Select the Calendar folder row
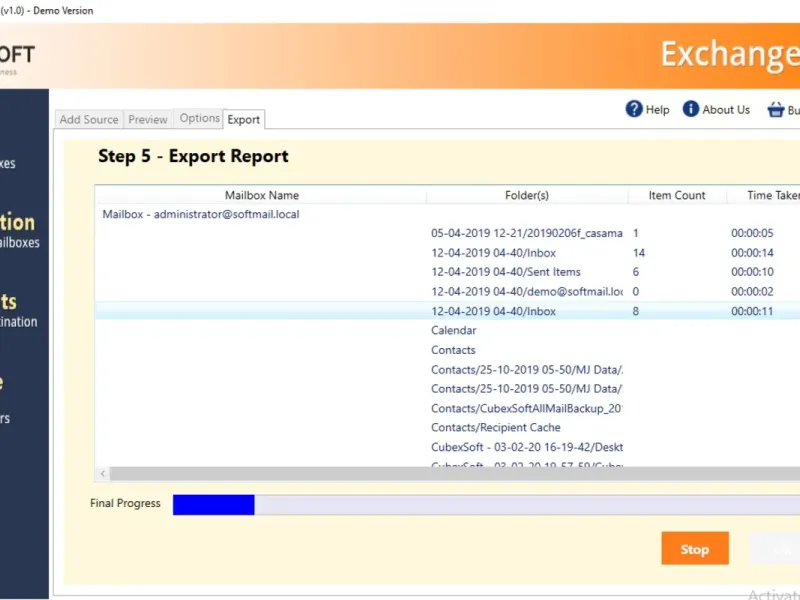 (448, 330)
